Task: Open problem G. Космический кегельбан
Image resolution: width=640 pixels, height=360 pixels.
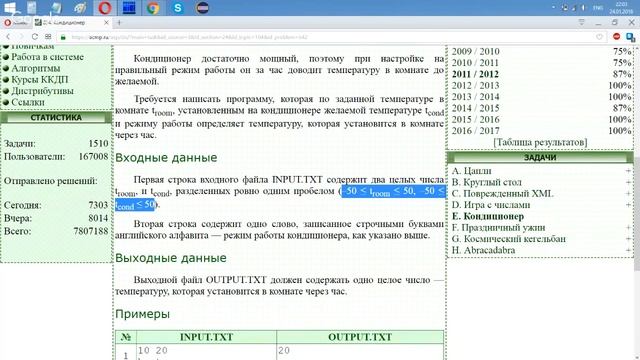Action: (x=509, y=239)
